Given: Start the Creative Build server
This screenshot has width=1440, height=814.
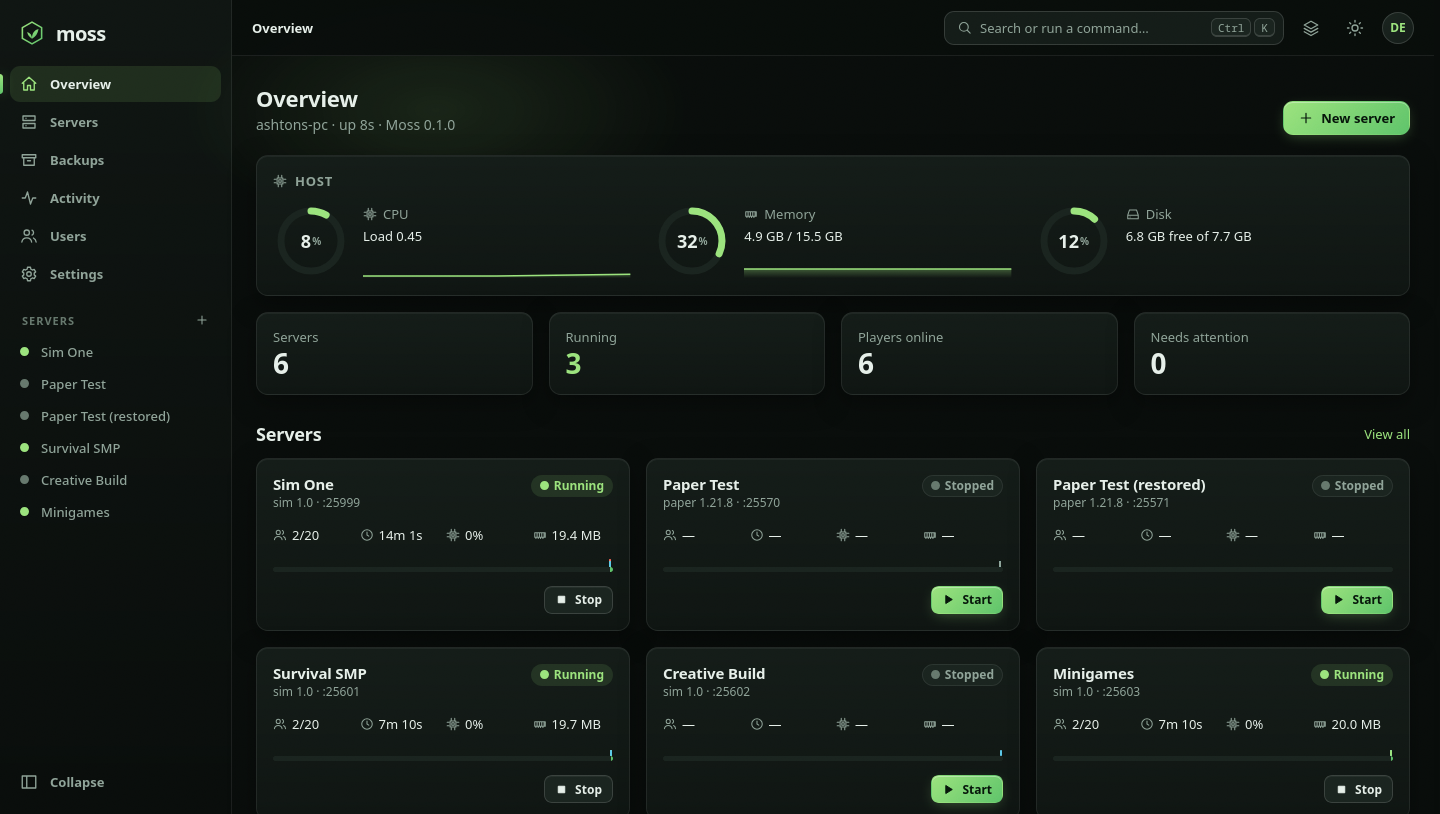Looking at the screenshot, I should point(967,789).
